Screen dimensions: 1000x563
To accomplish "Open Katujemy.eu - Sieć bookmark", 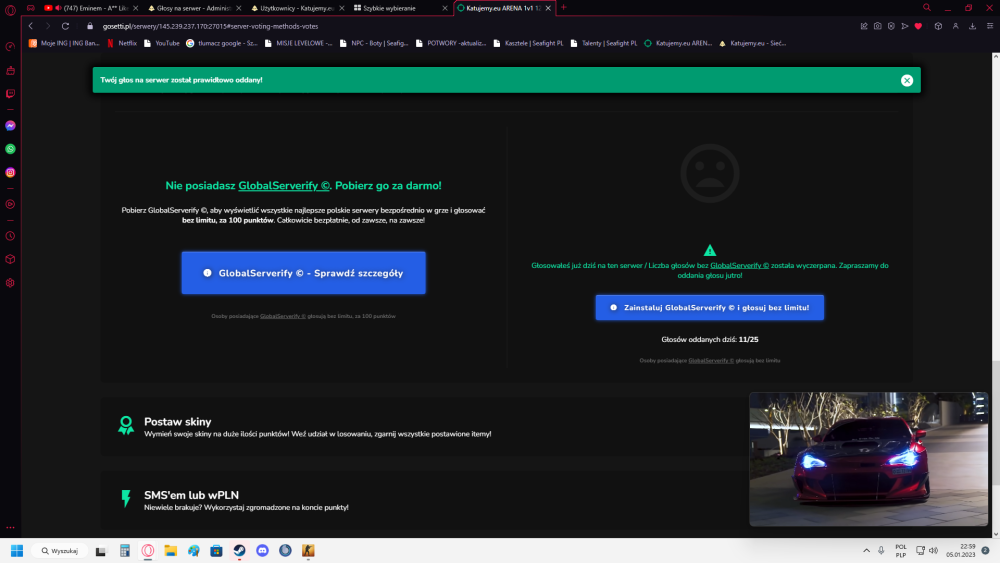I will tap(752, 43).
